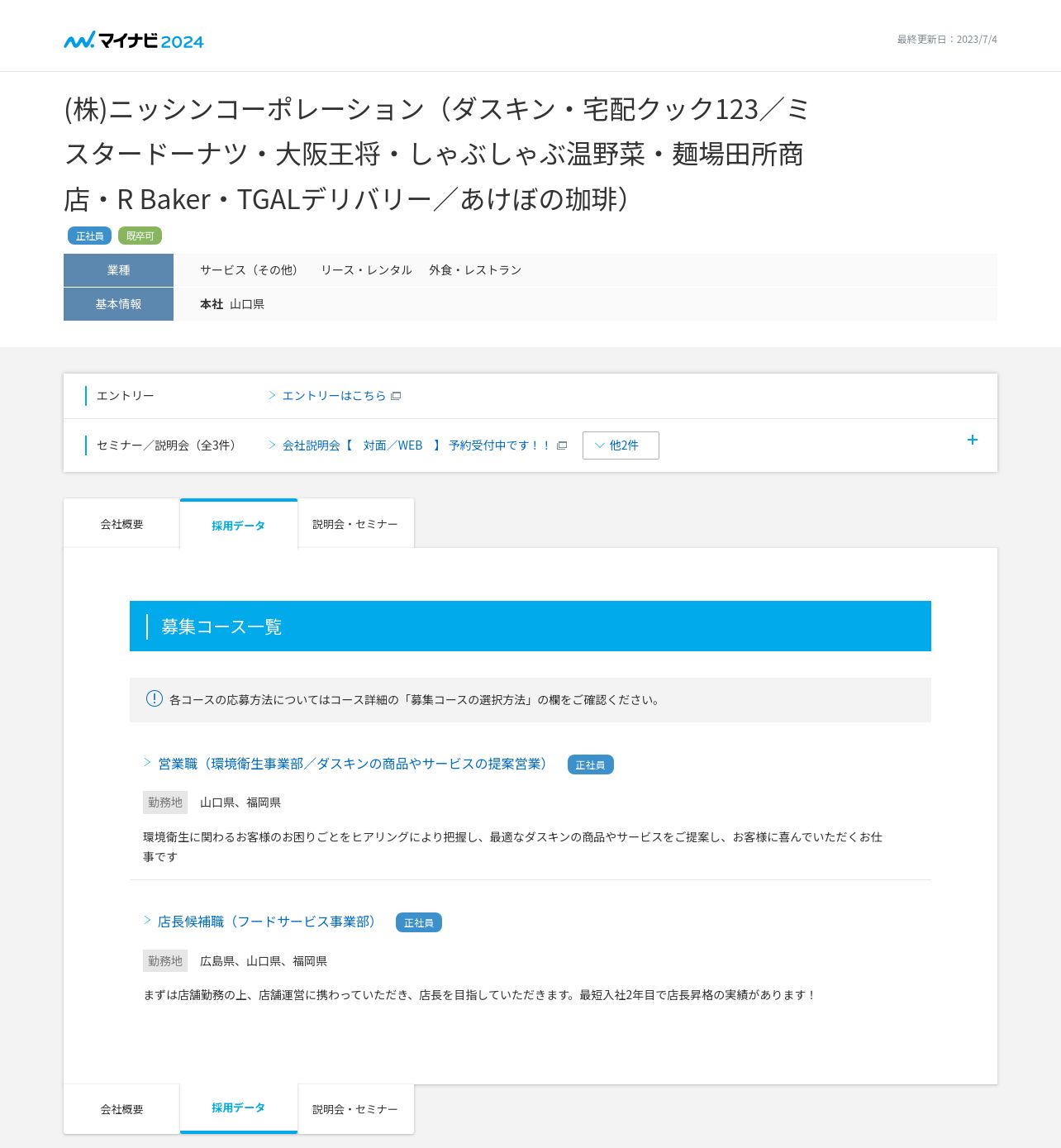Click the 募集コース一覧 heading

point(221,626)
